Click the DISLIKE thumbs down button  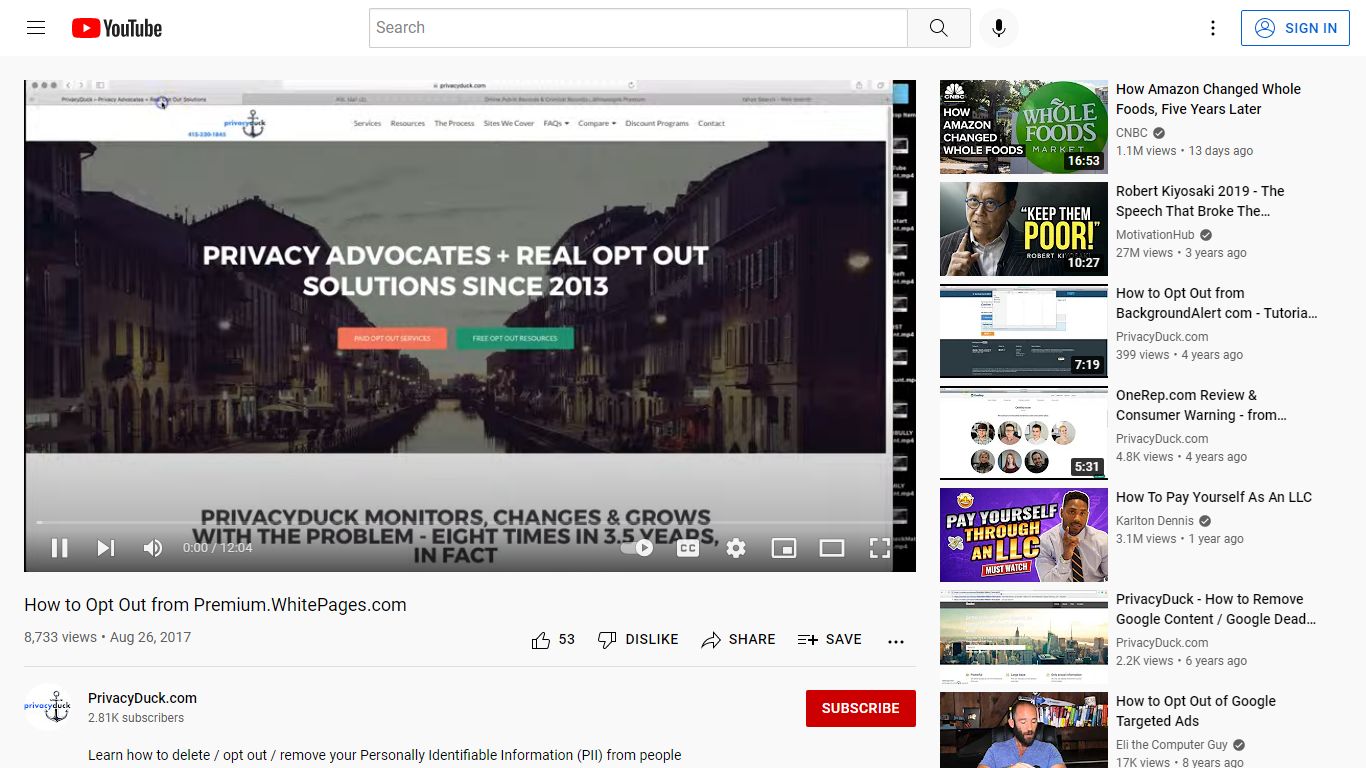(x=638, y=640)
